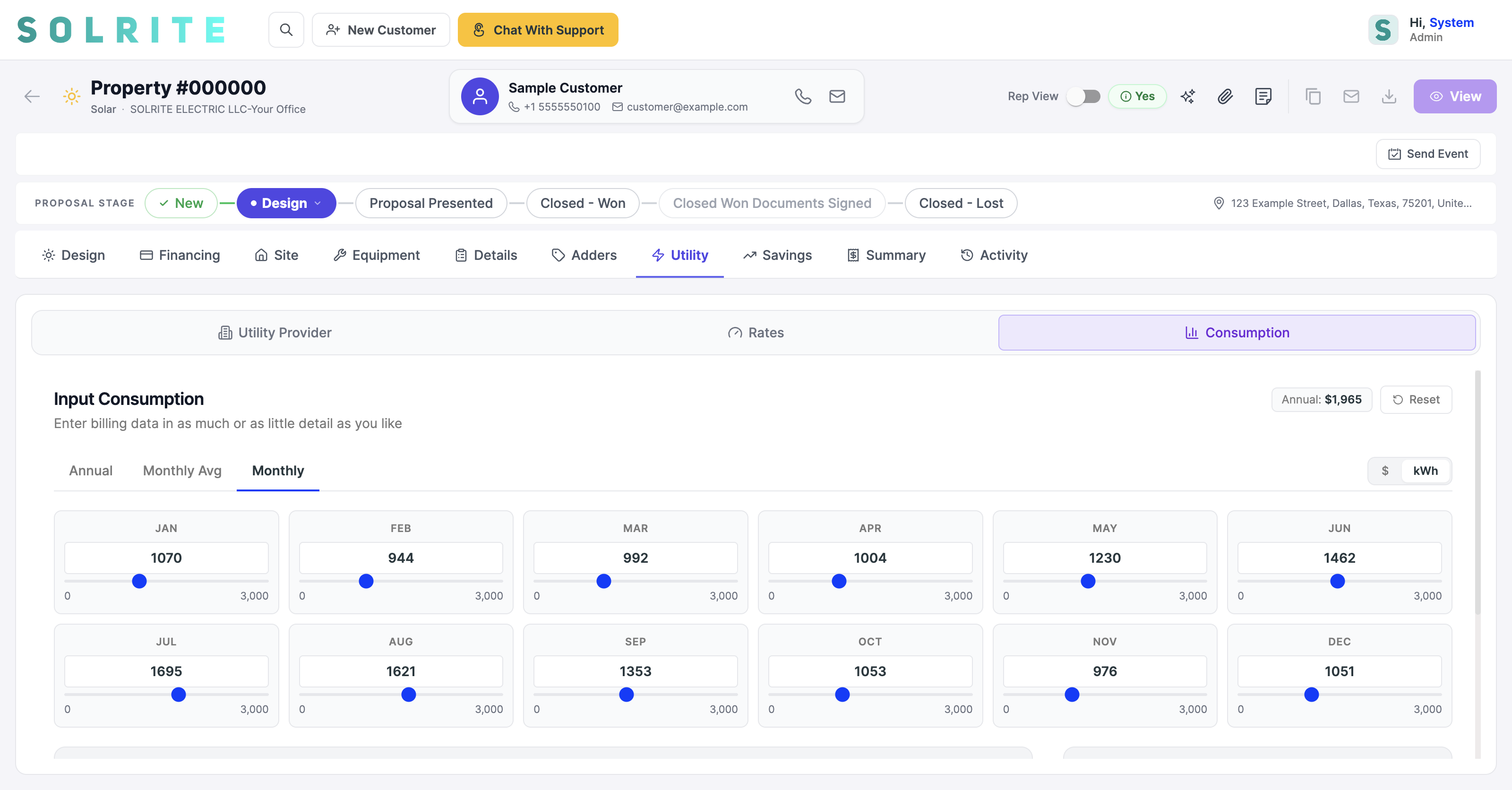Open the Adders tab
Viewport: 1512px width, 790px height.
[584, 255]
